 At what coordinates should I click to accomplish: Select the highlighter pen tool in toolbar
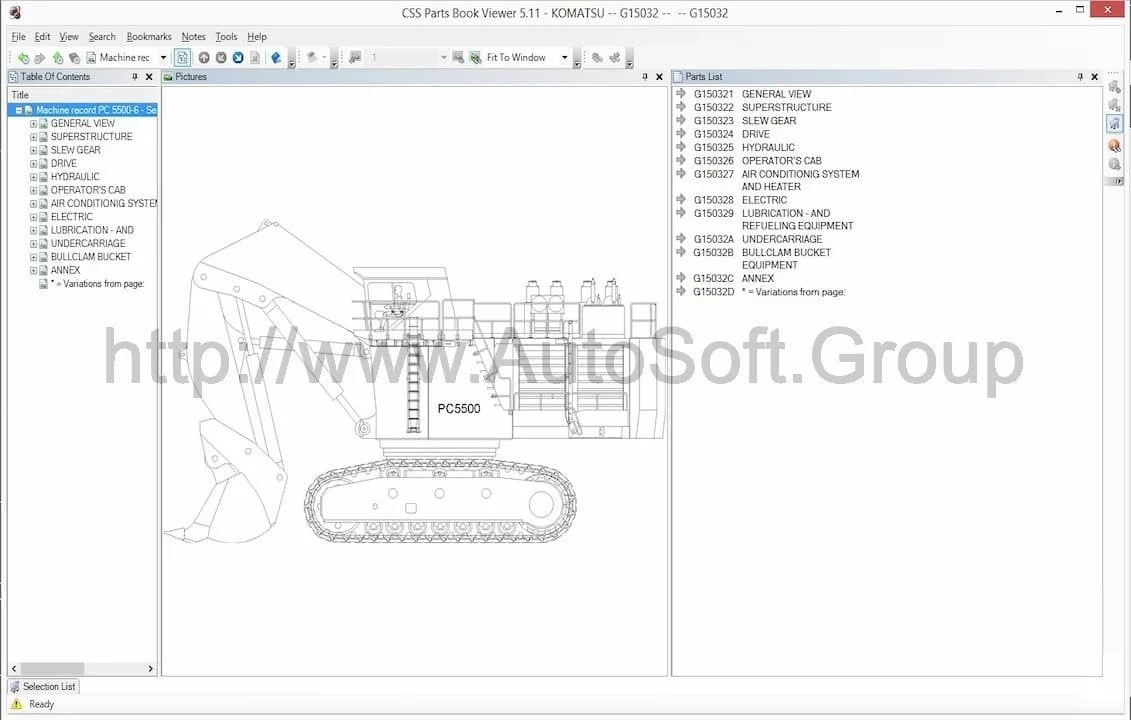[x=277, y=57]
